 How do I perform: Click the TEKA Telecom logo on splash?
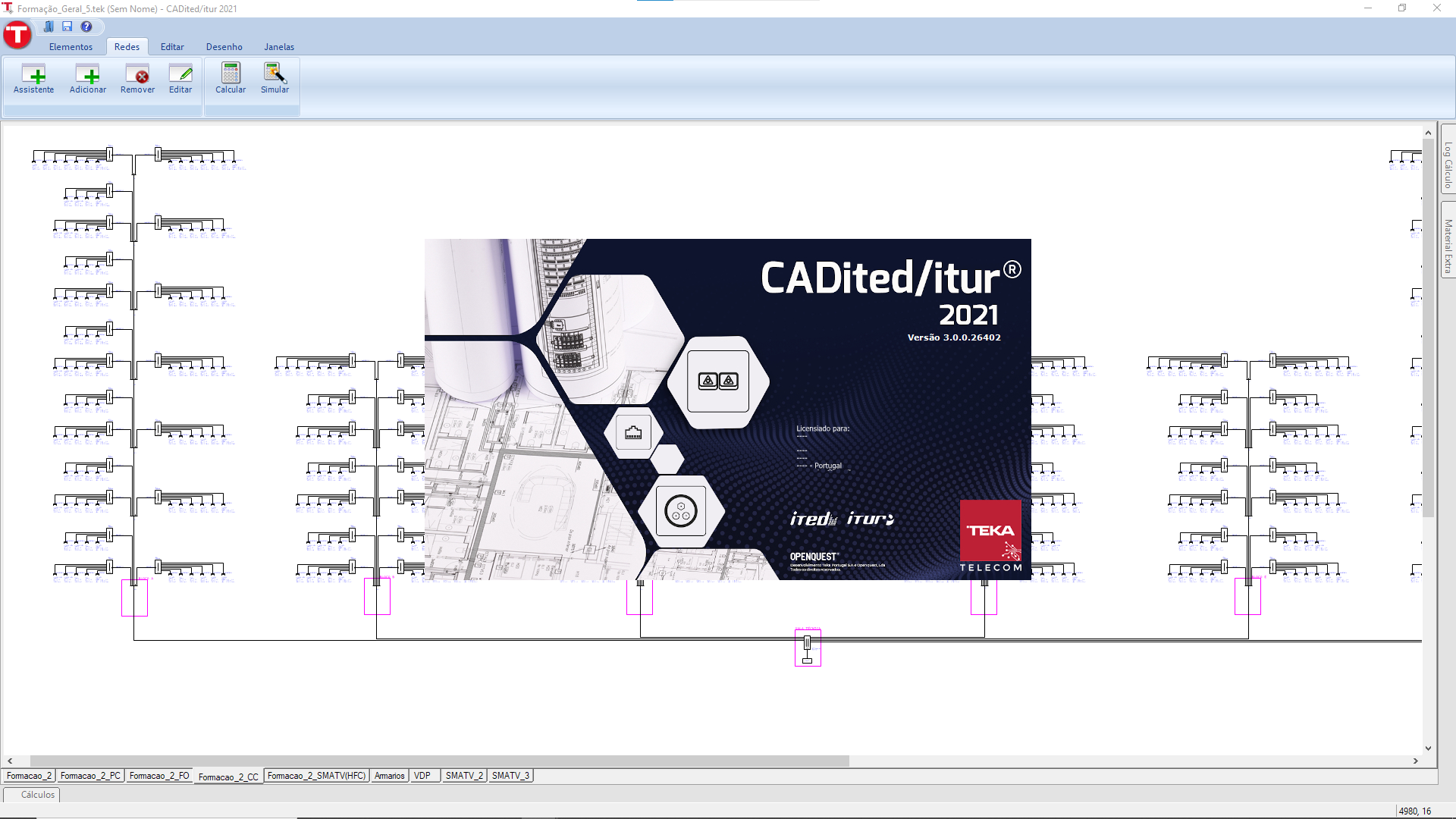click(990, 536)
